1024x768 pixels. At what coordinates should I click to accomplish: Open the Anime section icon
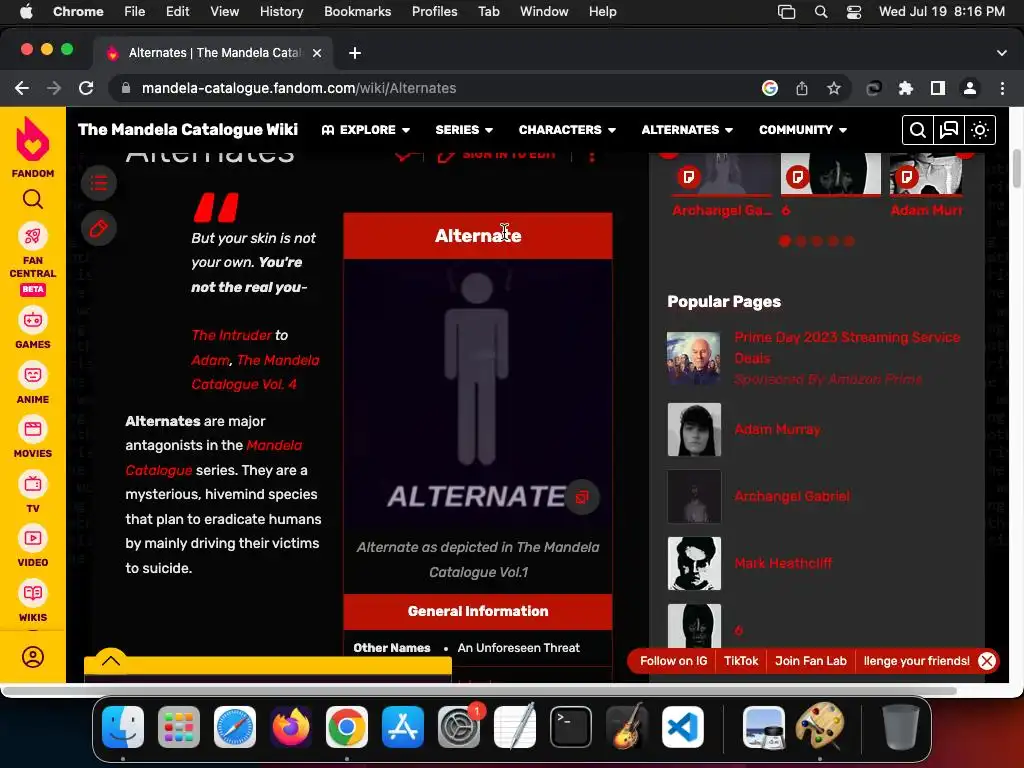33,375
